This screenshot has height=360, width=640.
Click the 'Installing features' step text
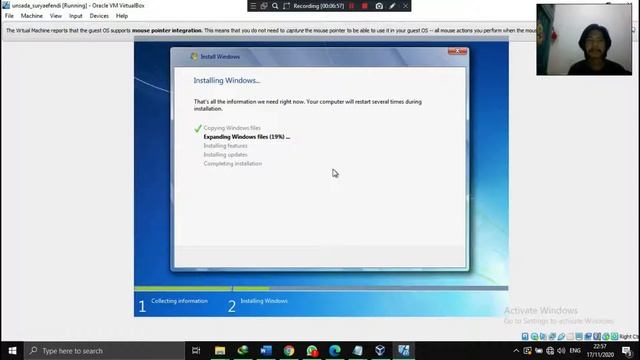(x=225, y=146)
